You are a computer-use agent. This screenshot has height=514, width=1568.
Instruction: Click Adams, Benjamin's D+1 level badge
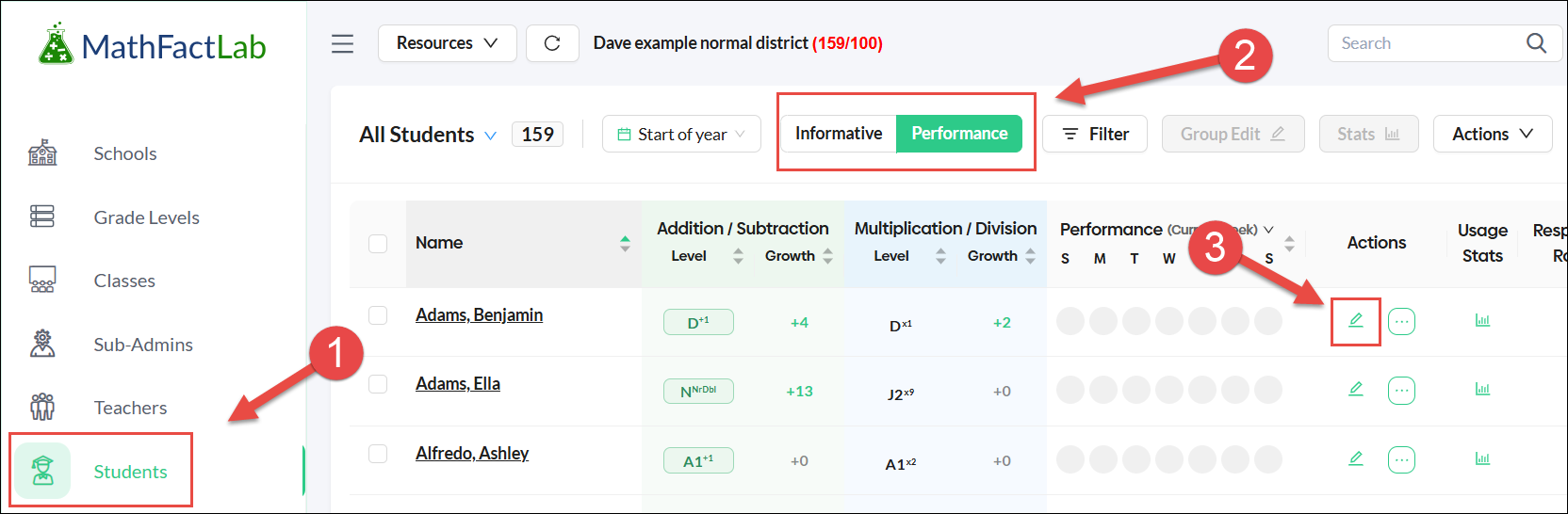coord(698,322)
